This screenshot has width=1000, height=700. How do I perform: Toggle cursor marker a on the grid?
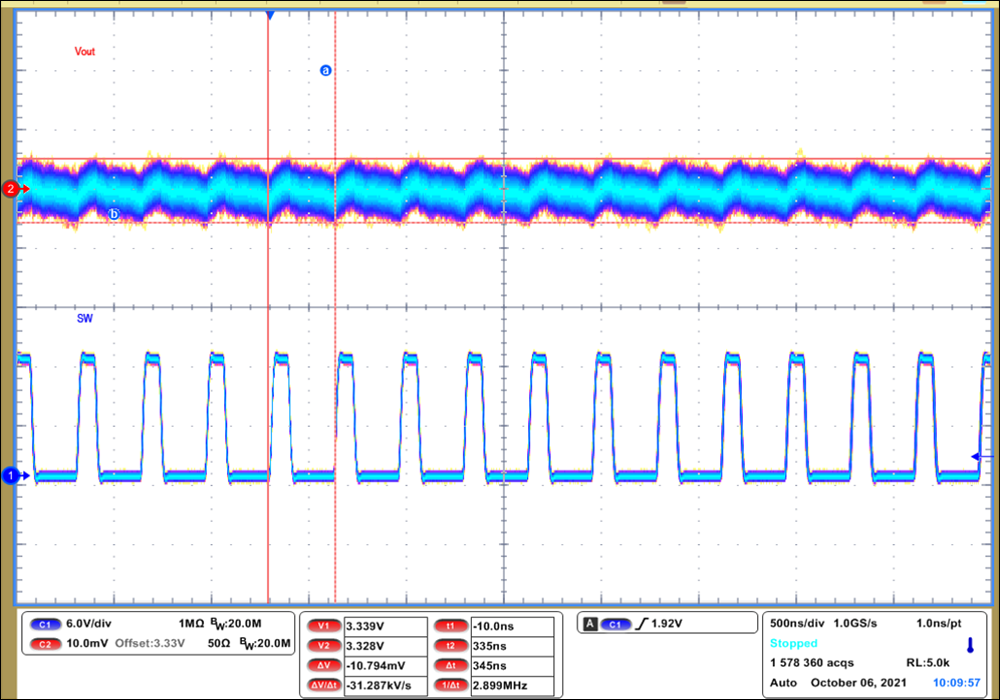click(326, 70)
